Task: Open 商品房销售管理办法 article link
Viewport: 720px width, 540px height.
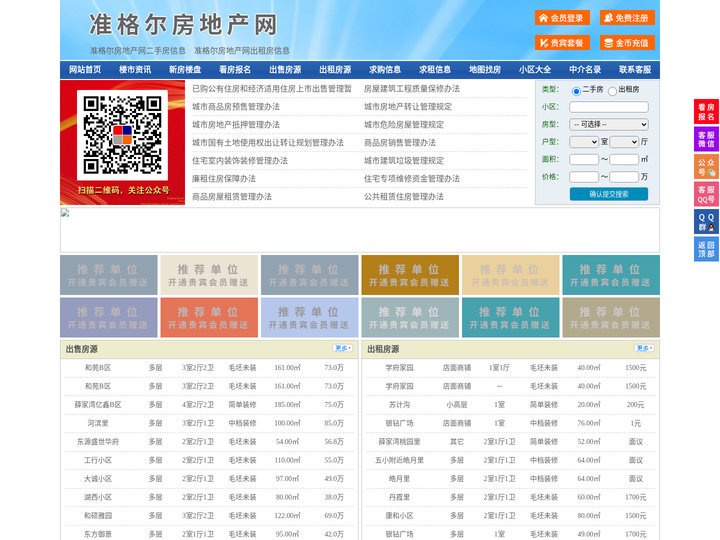Action: click(x=400, y=142)
